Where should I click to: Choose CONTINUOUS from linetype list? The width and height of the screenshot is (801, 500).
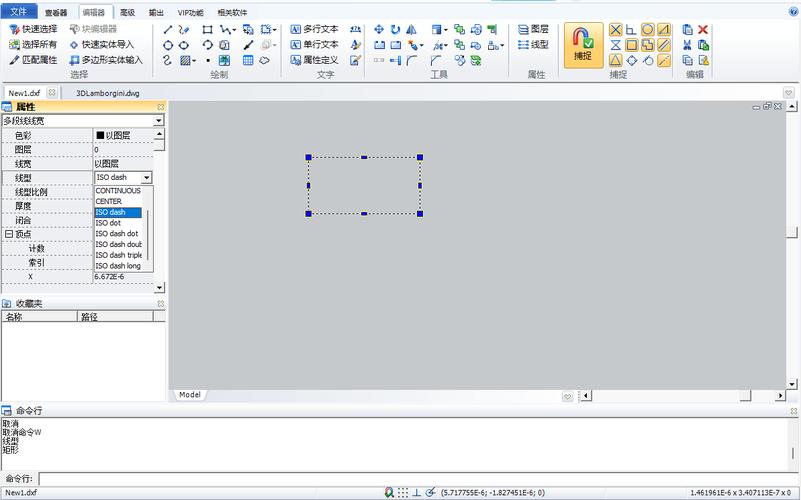tap(118, 191)
